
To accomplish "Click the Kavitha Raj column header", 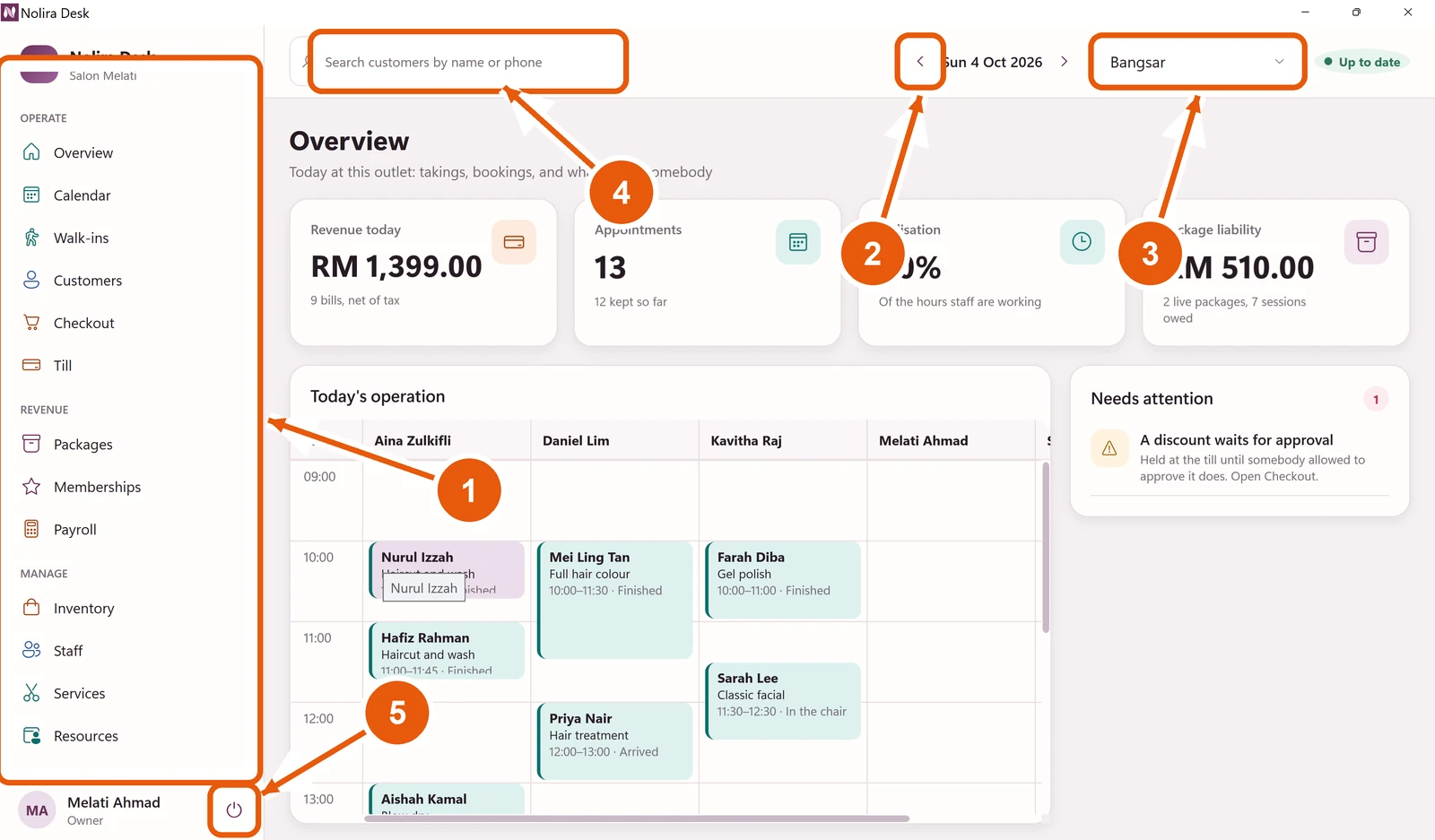I will click(x=746, y=440).
